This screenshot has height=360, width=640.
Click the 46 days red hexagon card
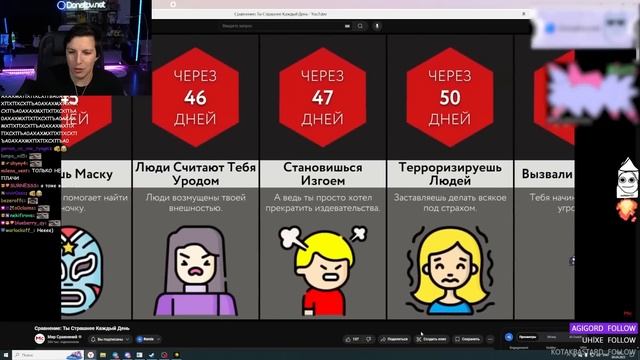195,97
